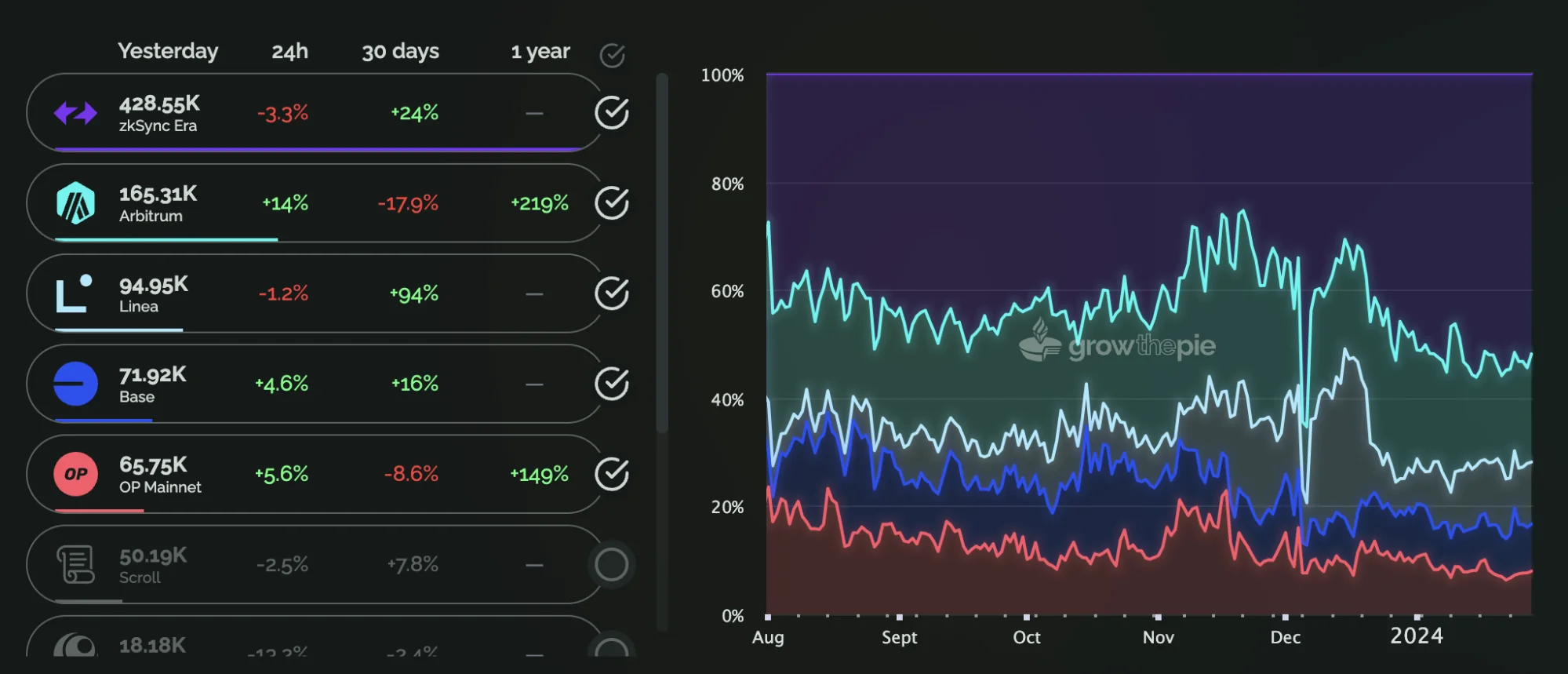Click Linea 30 days change +94%
This screenshot has height=674, width=1568.
click(413, 294)
